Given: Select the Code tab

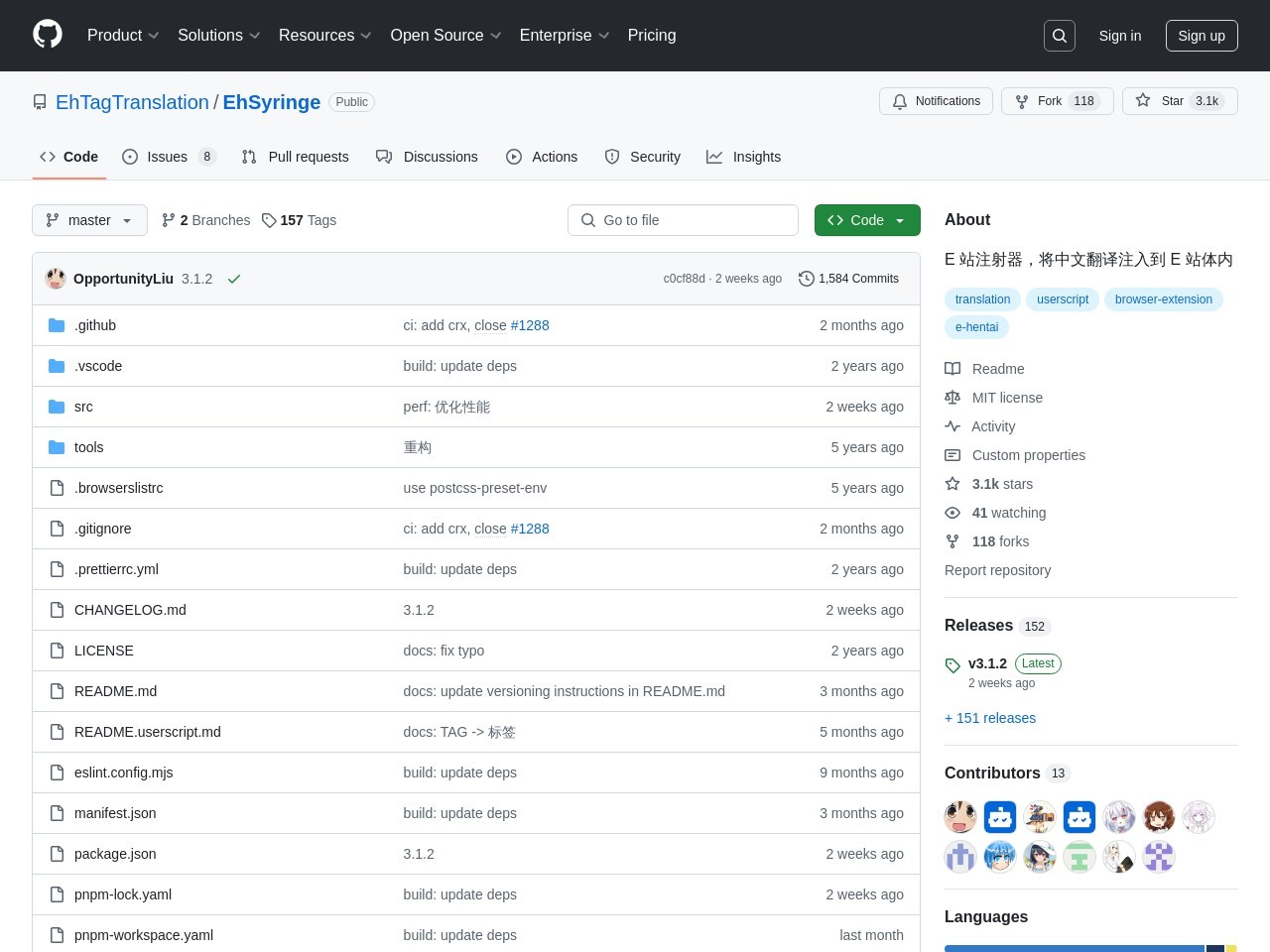Looking at the screenshot, I should [69, 157].
